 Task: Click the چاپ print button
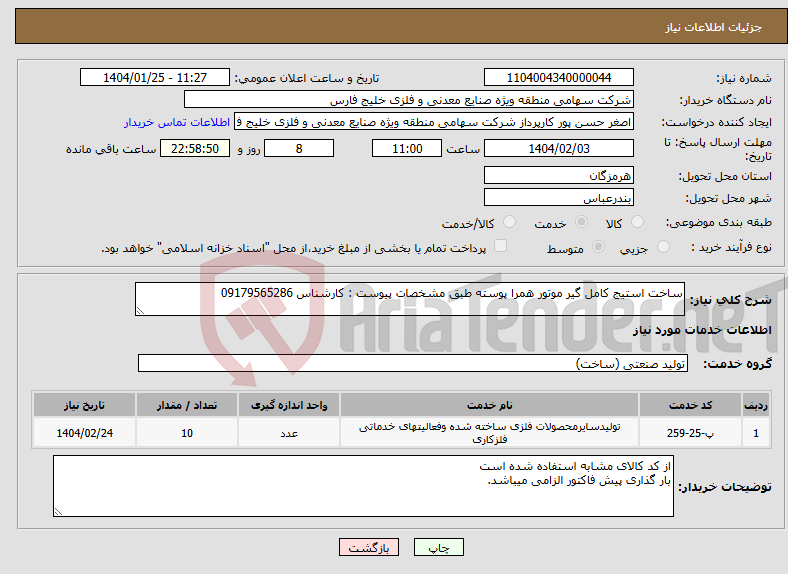point(439,547)
